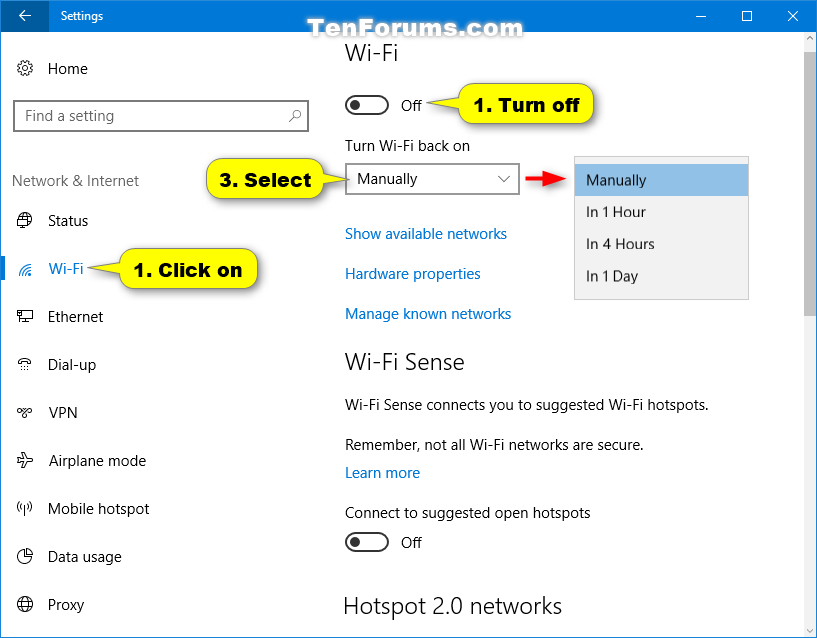Open Data usage settings
The height and width of the screenshot is (638, 817).
(x=84, y=557)
